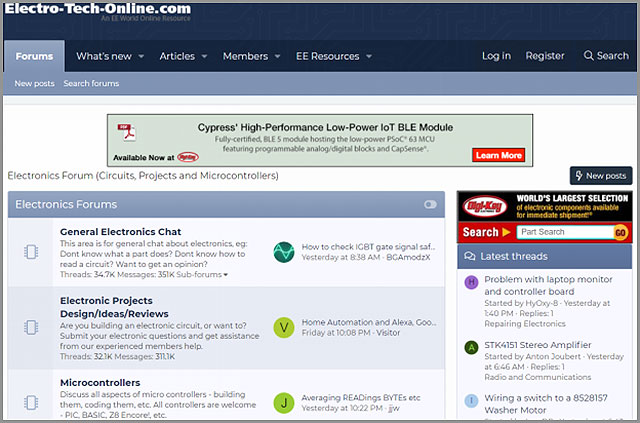Image resolution: width=640 pixels, height=423 pixels.
Task: Open the Radio and Communications forum link
Action: (x=538, y=377)
